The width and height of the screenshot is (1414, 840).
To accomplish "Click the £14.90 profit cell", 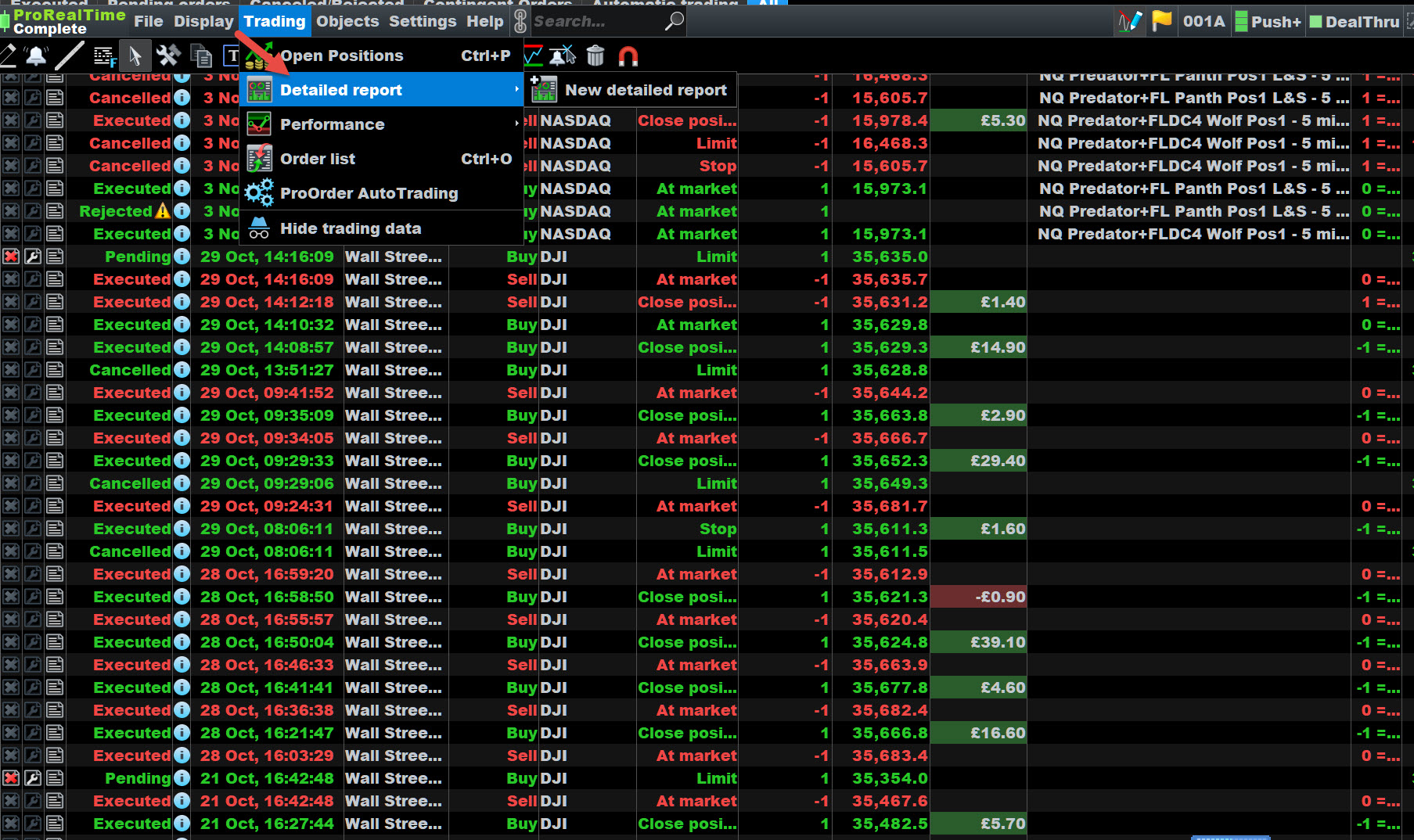I will [x=978, y=347].
